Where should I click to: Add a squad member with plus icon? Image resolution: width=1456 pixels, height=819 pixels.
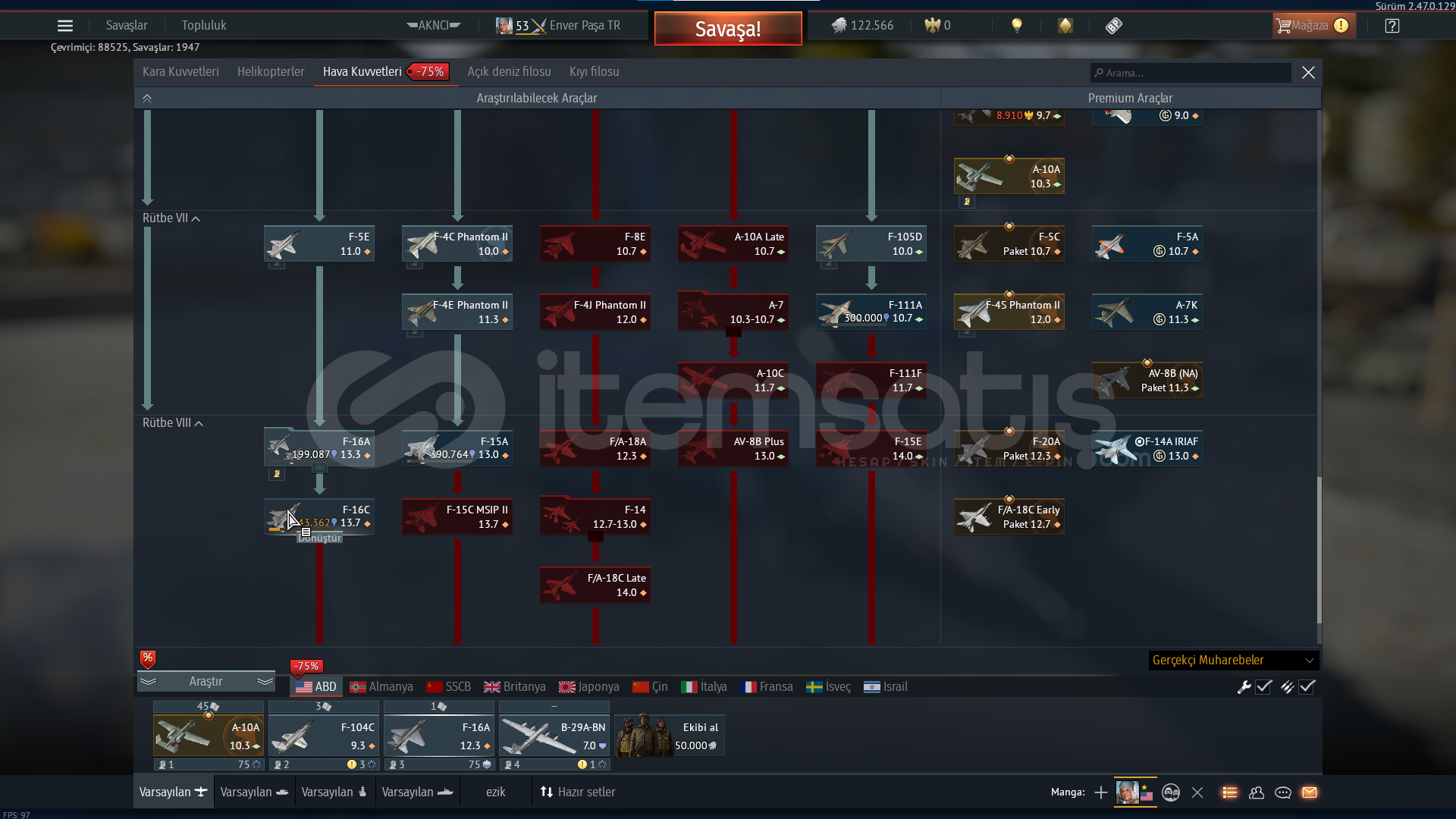[1101, 792]
